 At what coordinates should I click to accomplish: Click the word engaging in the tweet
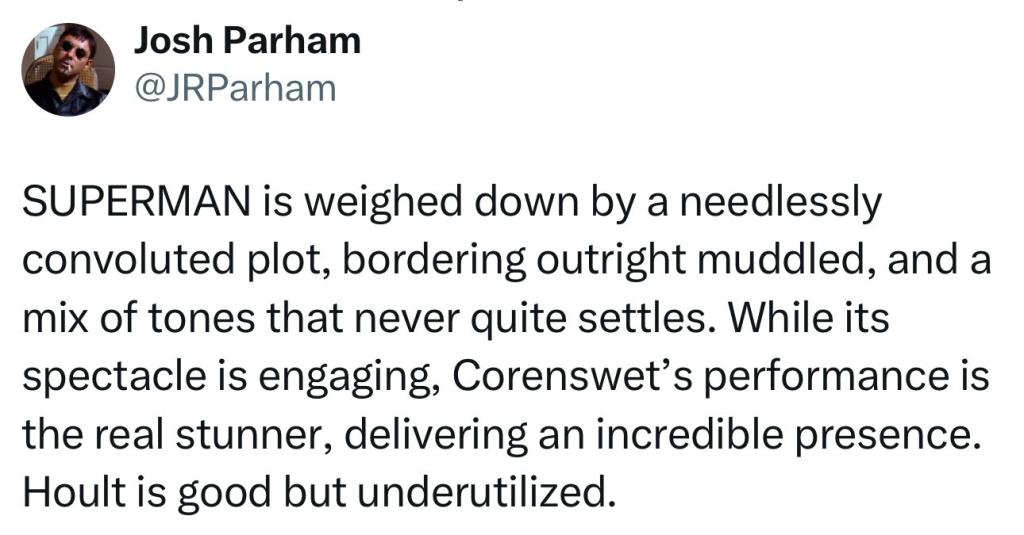click(350, 378)
